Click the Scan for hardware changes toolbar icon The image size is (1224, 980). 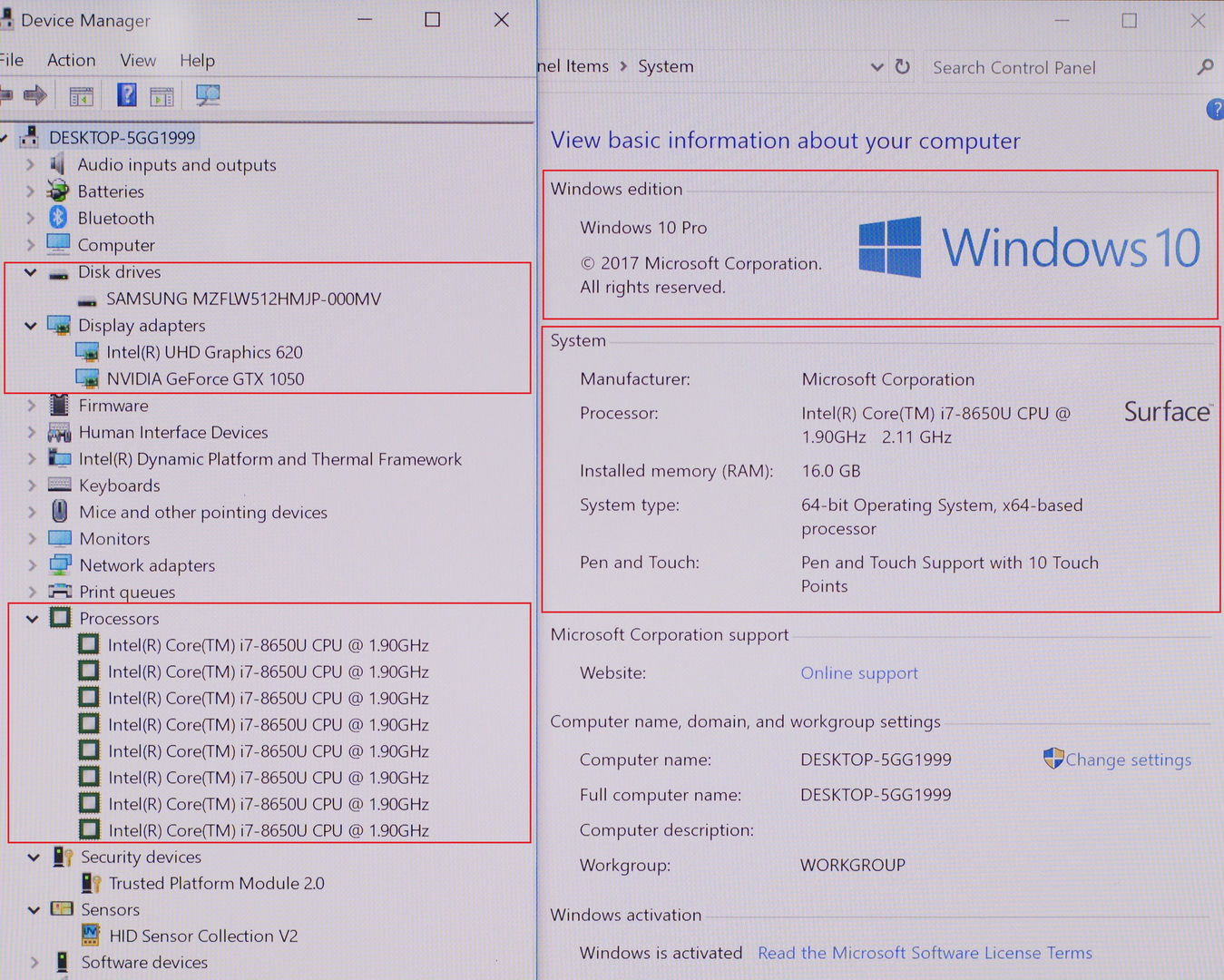tap(208, 94)
